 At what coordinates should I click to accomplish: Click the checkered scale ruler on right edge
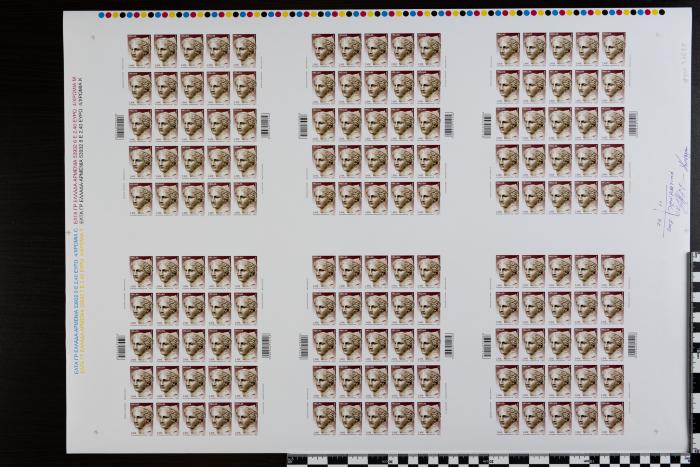(695, 352)
